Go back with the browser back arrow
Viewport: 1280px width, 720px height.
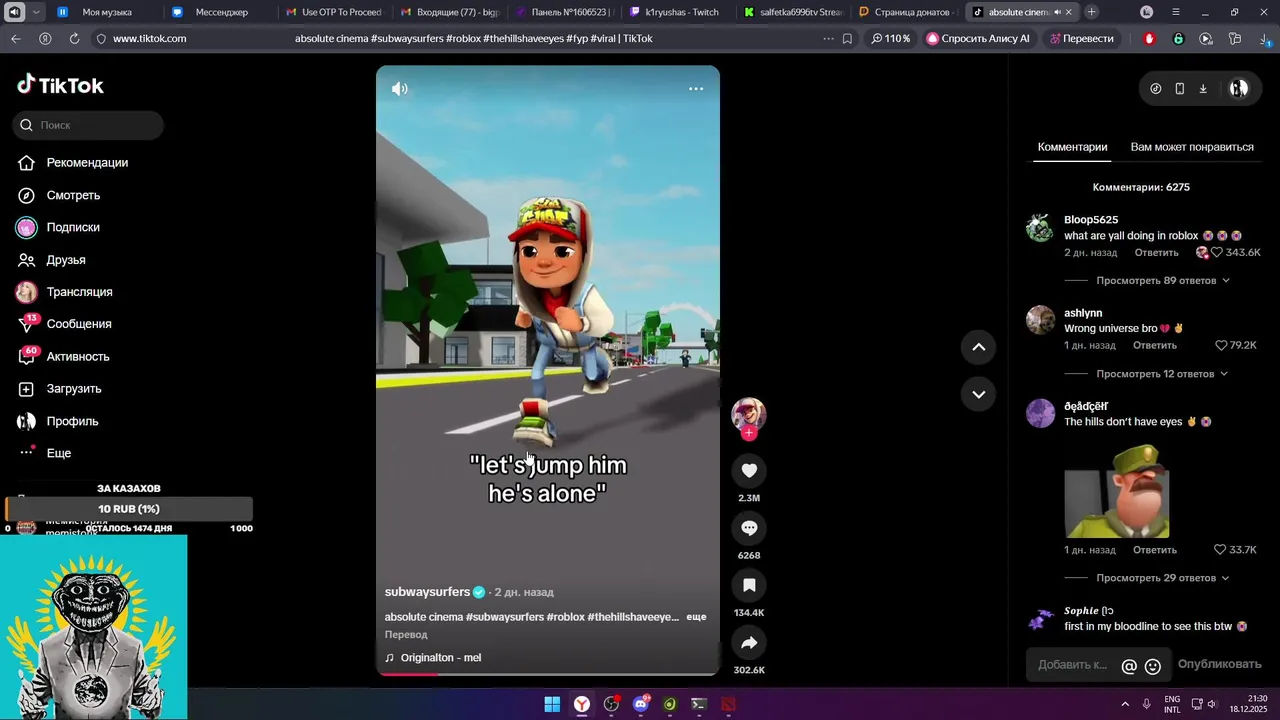tap(15, 38)
